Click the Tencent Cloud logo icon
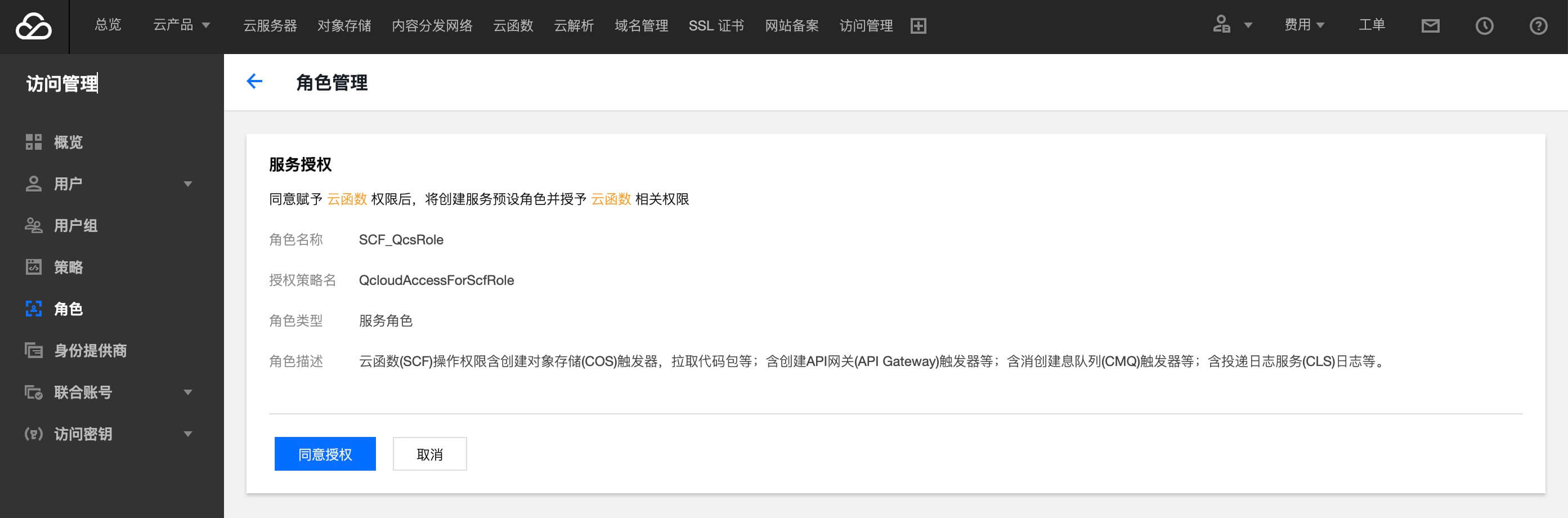 point(33,26)
